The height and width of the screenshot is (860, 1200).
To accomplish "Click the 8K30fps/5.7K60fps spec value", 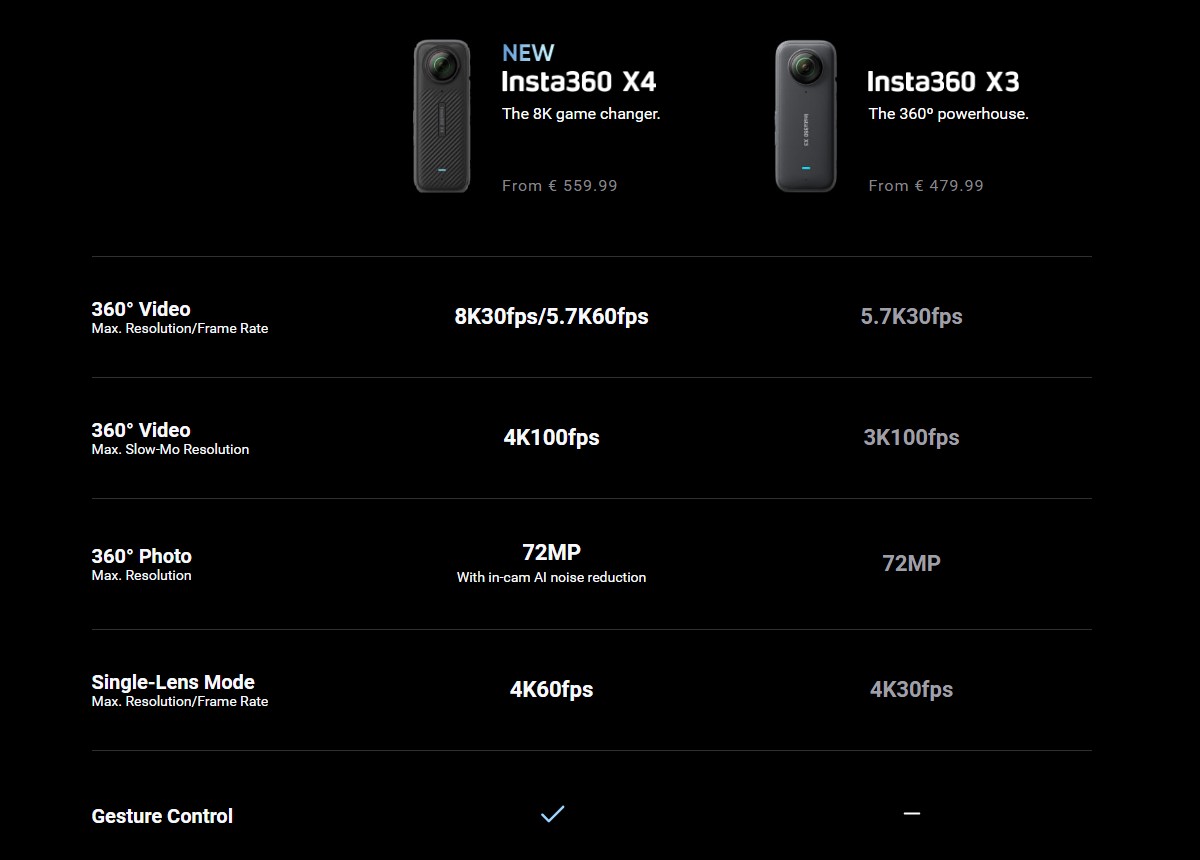I will pos(551,317).
